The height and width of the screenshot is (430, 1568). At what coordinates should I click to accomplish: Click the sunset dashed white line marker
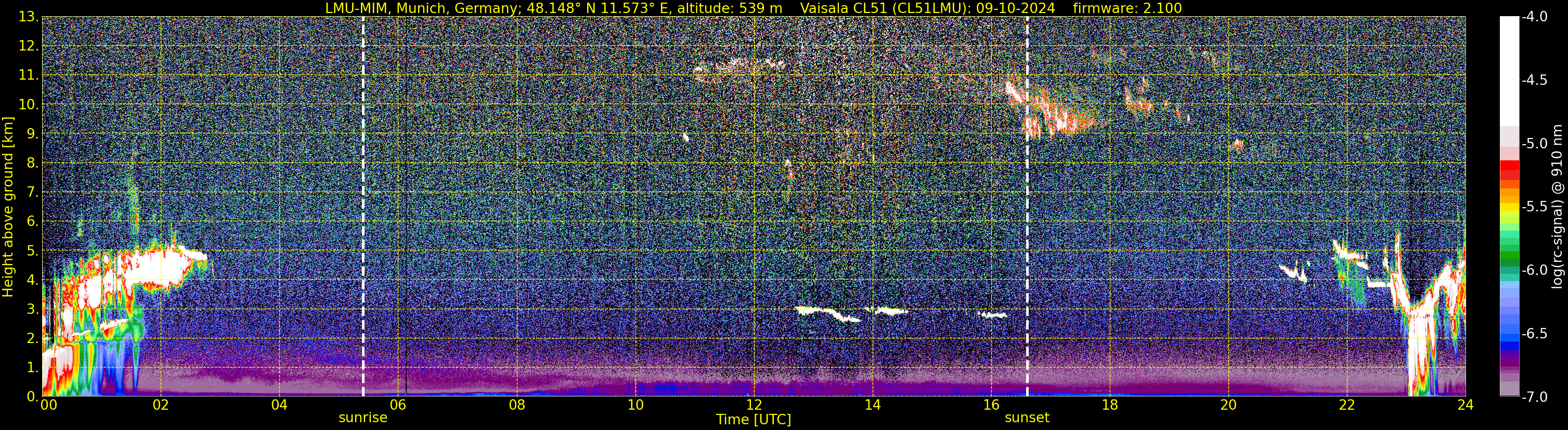click(1028, 207)
